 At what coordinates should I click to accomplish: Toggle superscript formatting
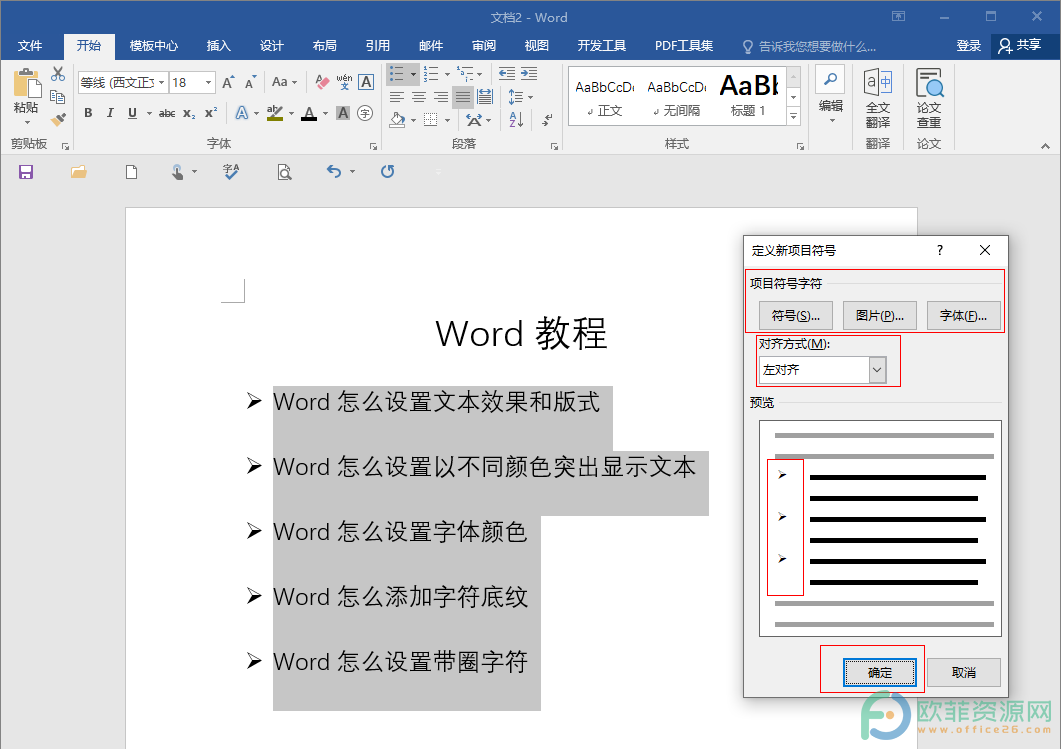tap(210, 112)
